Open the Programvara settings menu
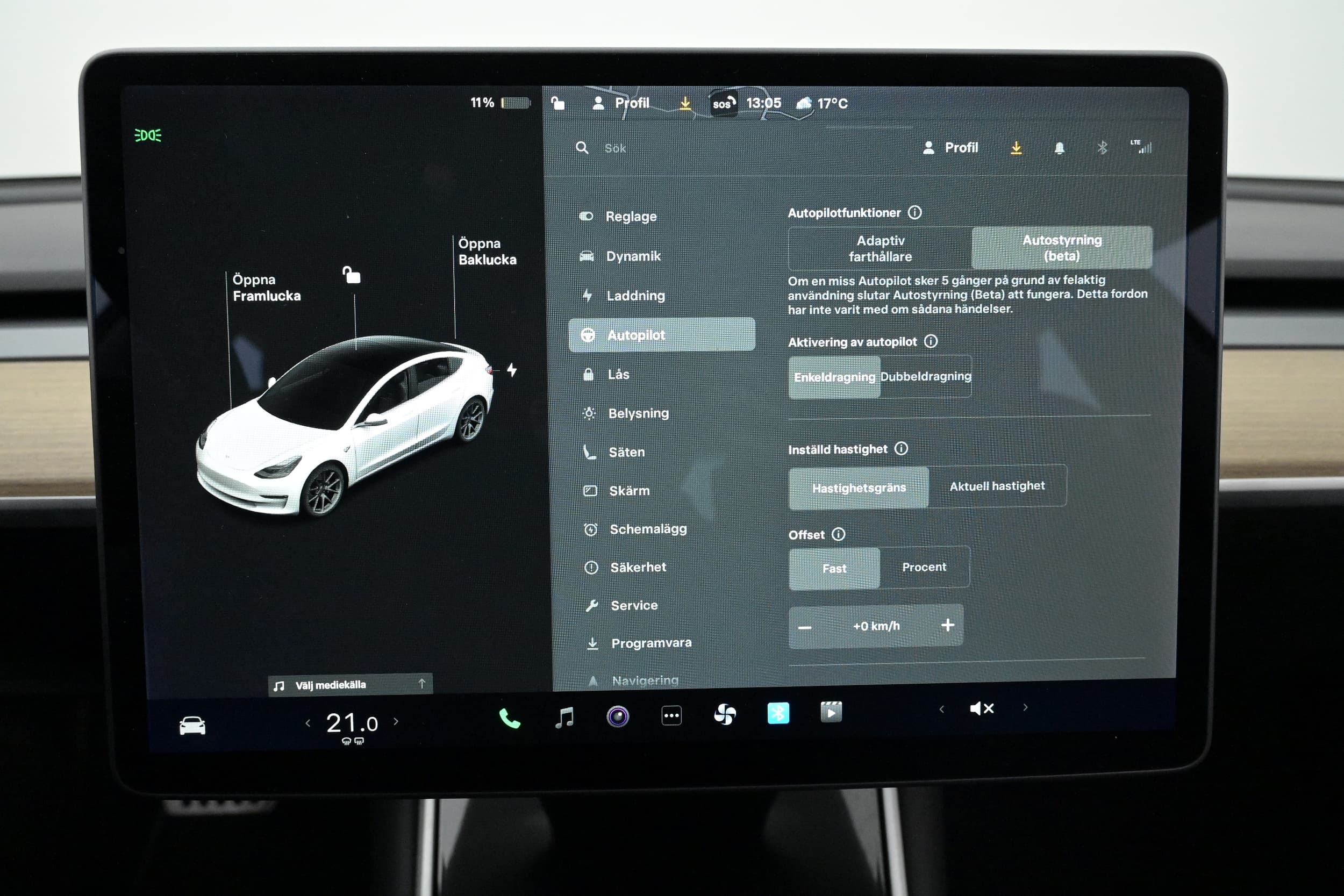This screenshot has height=896, width=1344. (x=638, y=643)
